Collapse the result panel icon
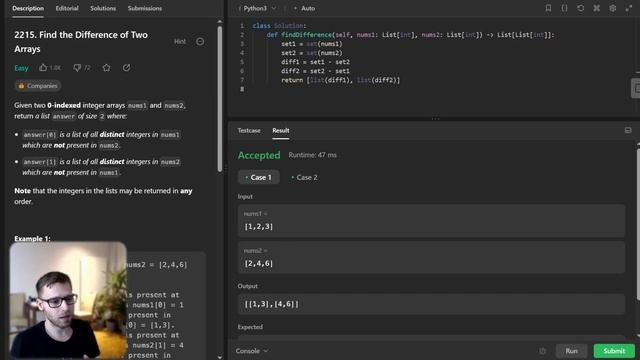 coord(628,130)
